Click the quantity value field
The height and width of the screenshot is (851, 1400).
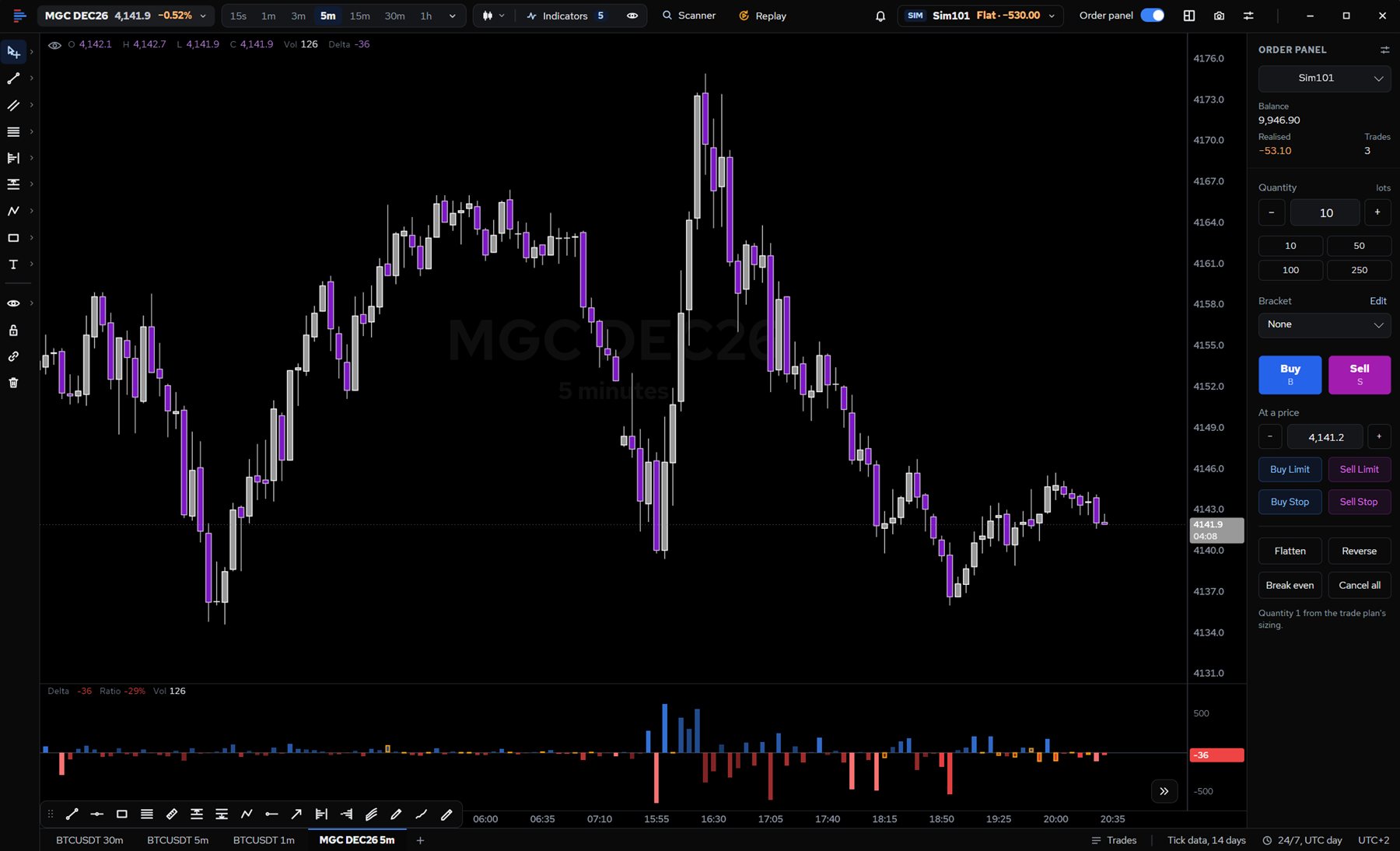(x=1325, y=212)
